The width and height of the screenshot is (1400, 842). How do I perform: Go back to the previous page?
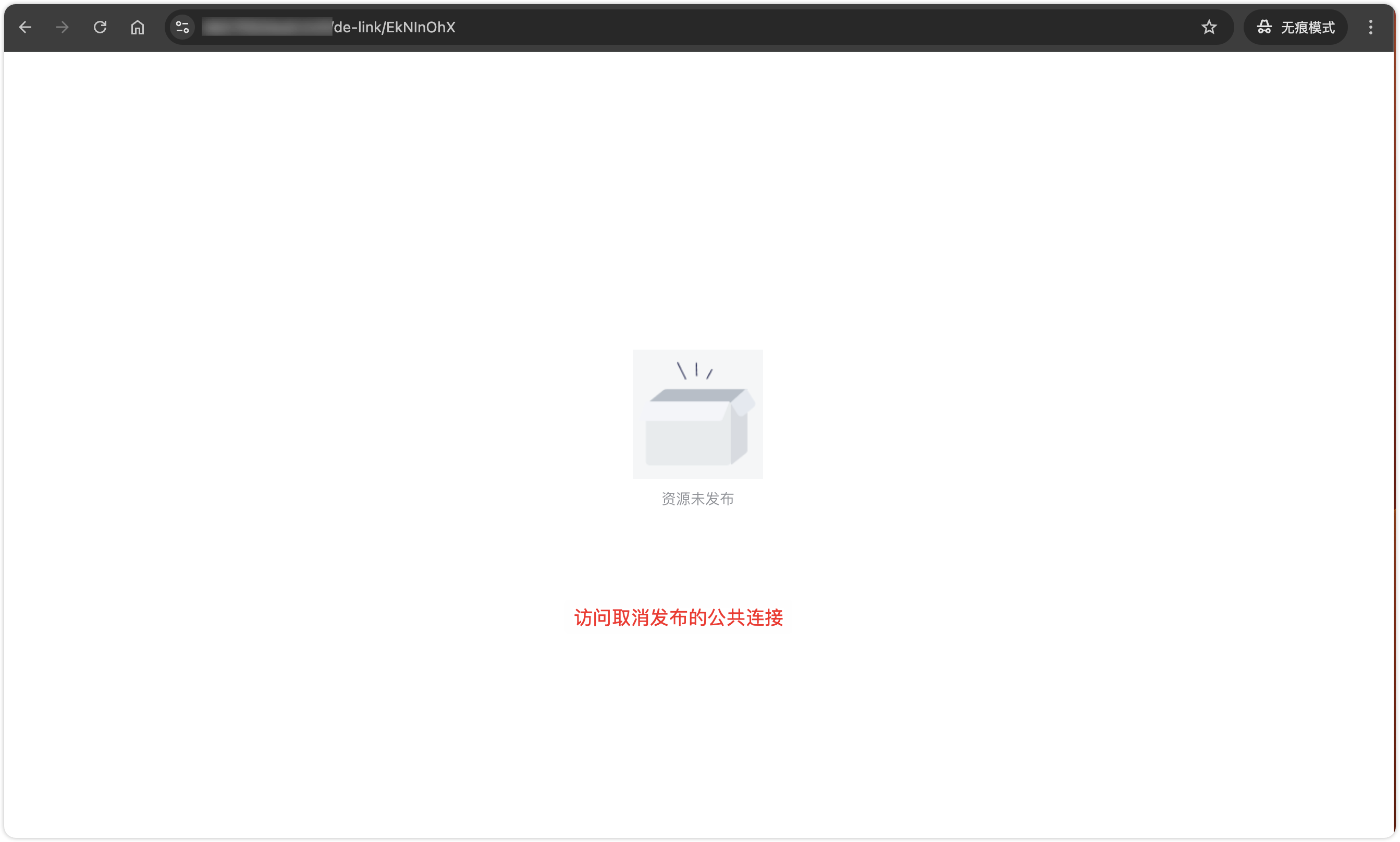[25, 27]
